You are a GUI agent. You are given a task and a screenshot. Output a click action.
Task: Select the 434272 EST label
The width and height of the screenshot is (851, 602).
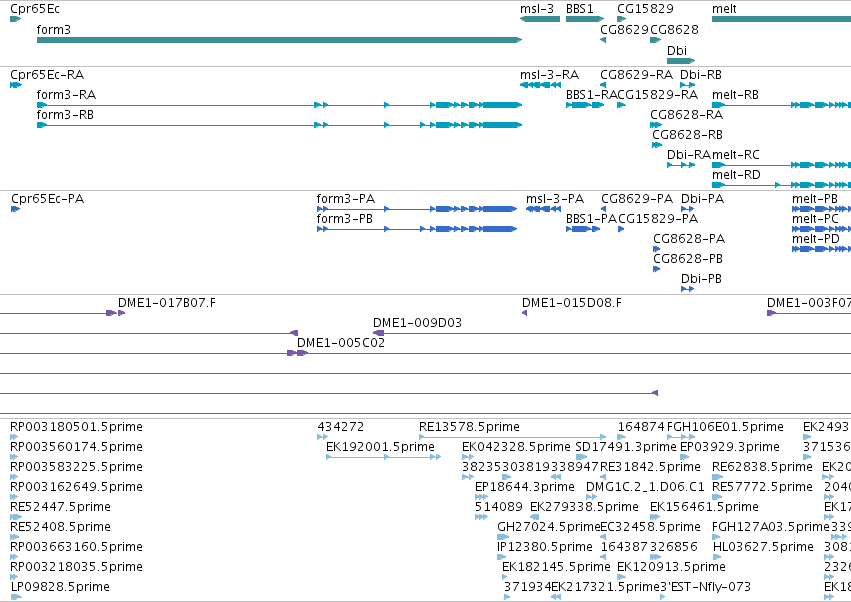coord(340,427)
